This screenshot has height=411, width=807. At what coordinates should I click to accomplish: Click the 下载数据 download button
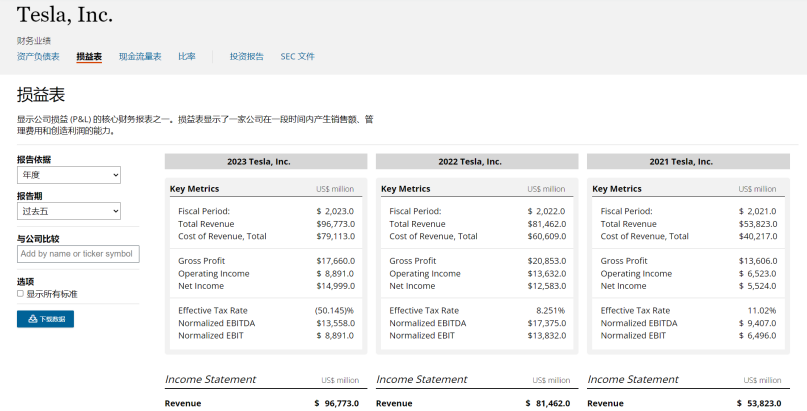pos(45,319)
